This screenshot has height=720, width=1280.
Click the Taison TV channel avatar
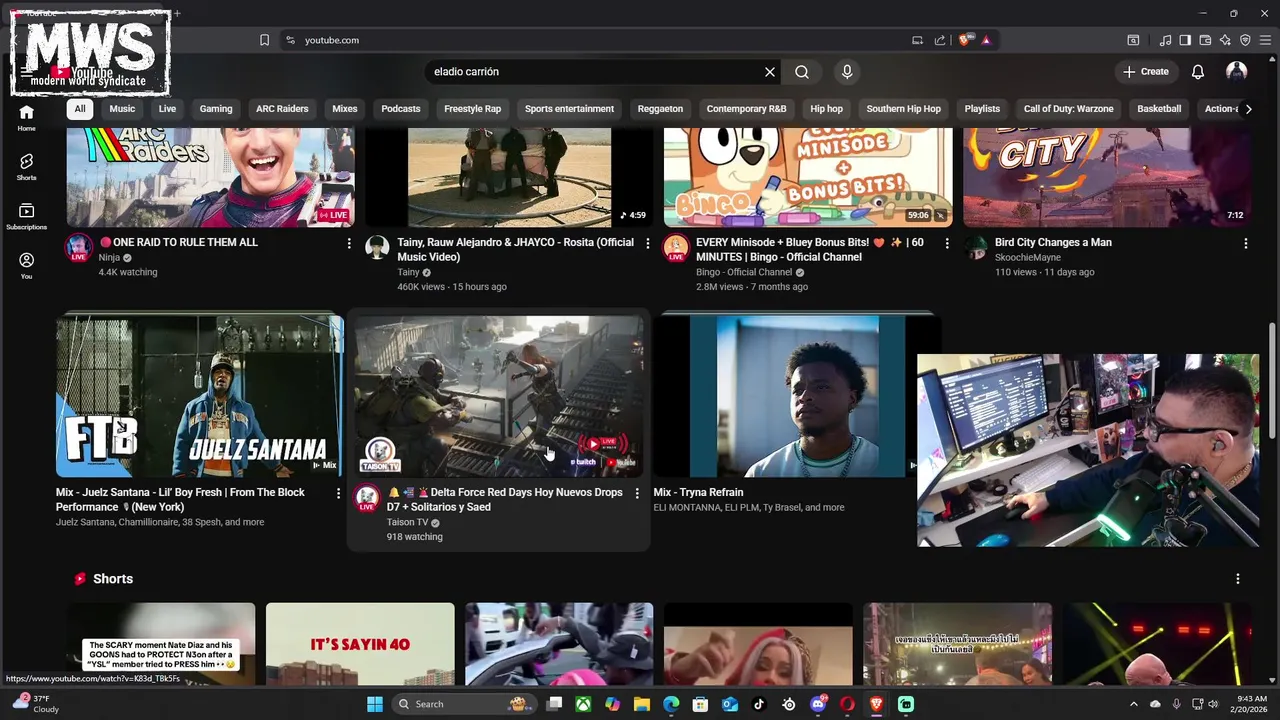point(367,499)
